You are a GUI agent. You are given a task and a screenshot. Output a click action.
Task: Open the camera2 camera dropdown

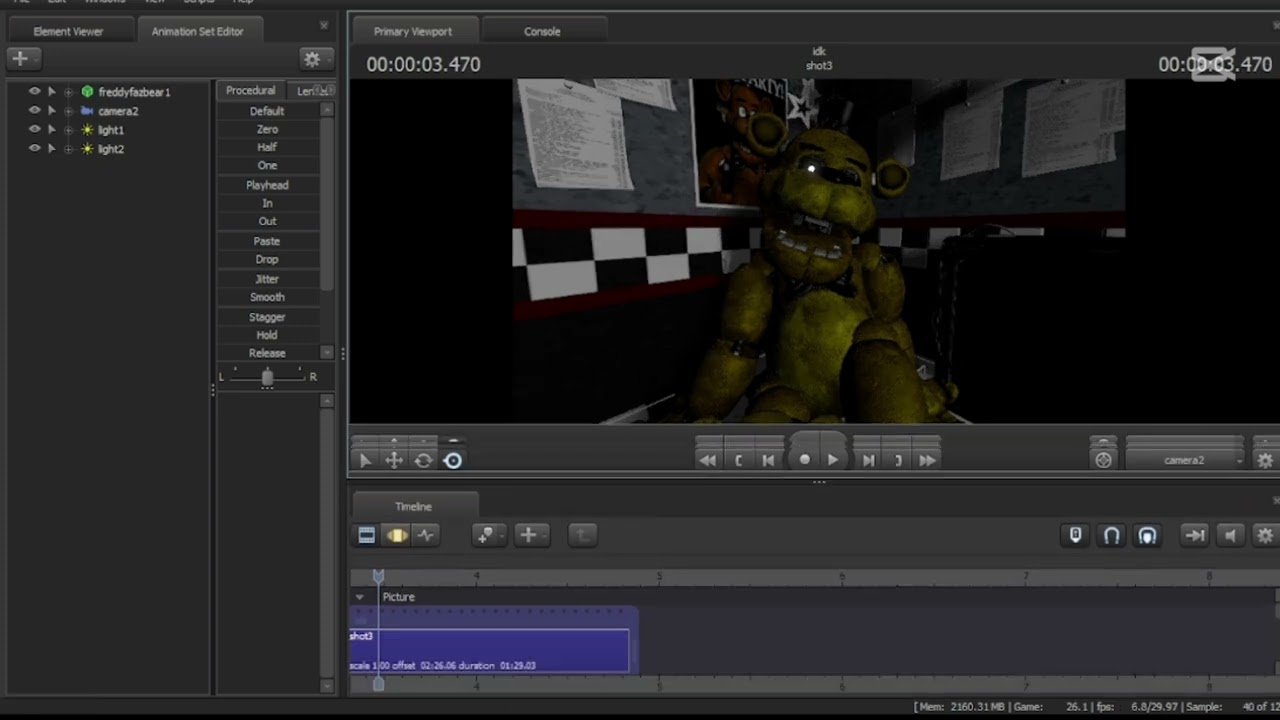(1186, 460)
